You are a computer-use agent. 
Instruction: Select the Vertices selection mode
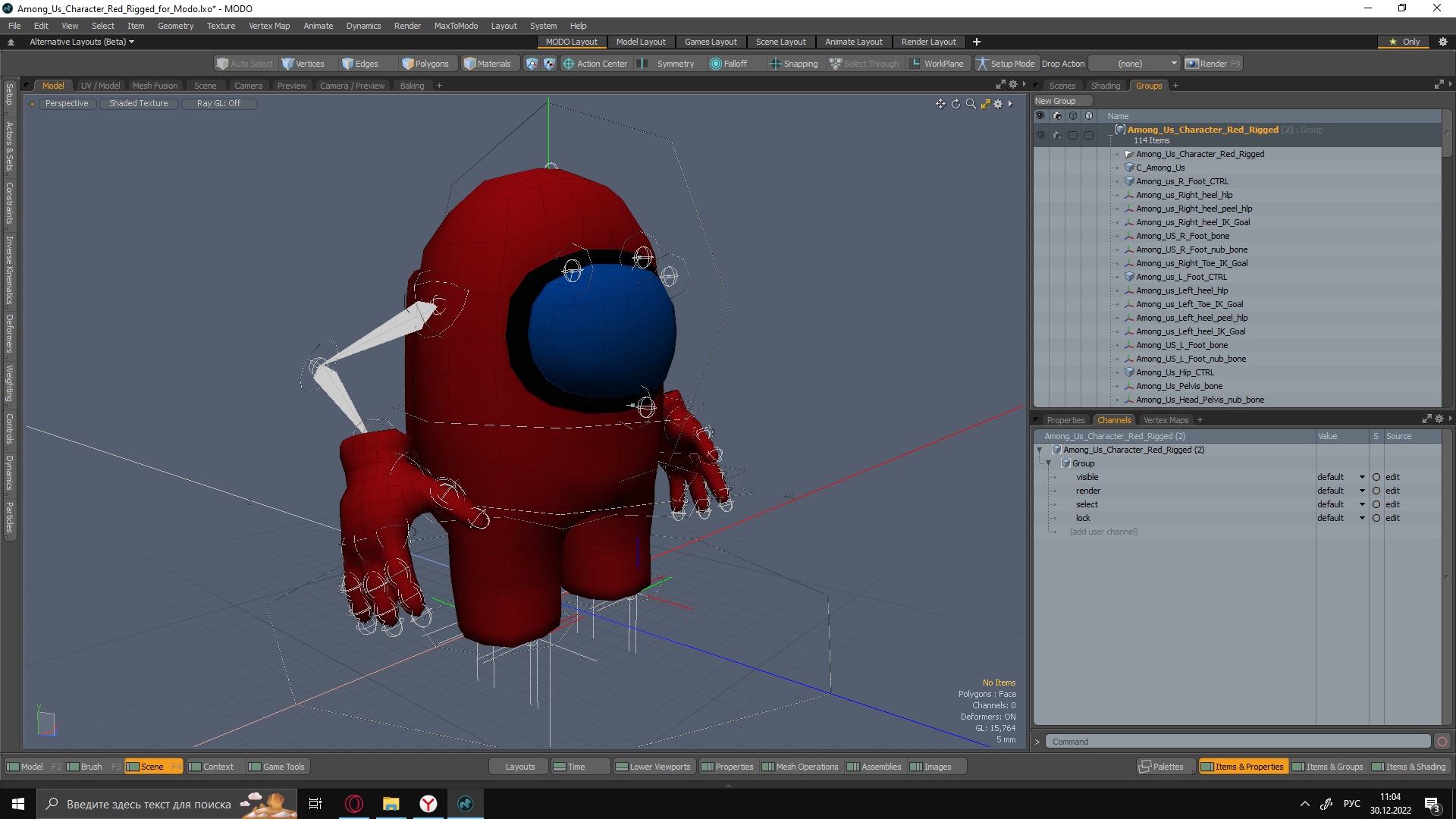[303, 64]
